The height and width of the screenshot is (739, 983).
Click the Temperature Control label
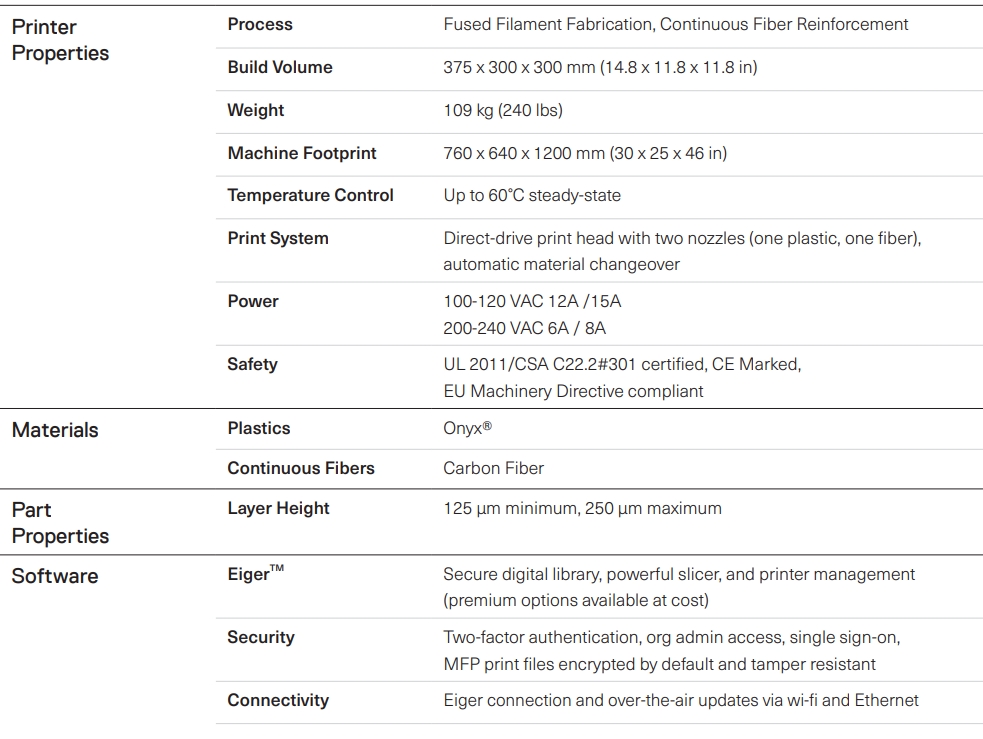pyautogui.click(x=310, y=195)
